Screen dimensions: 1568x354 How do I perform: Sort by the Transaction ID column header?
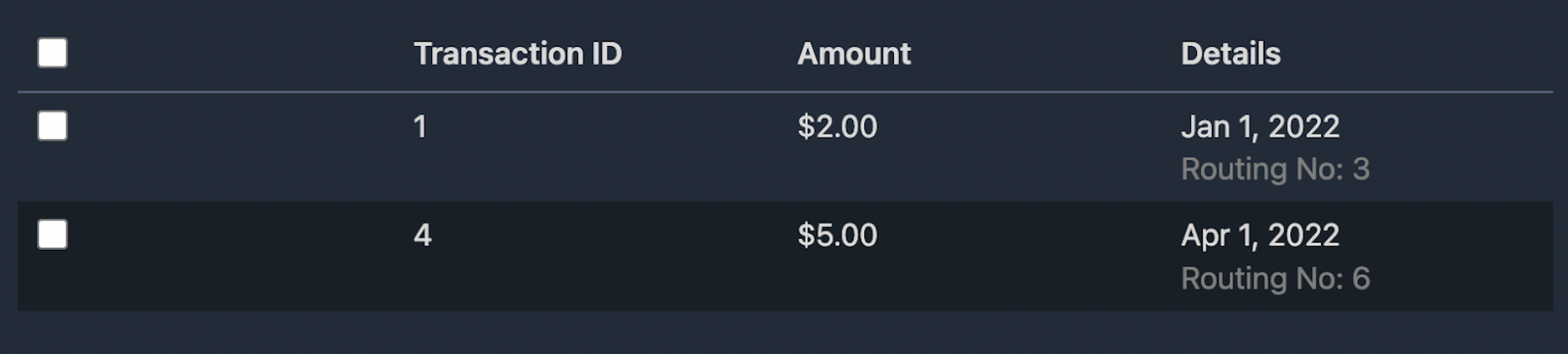click(518, 53)
